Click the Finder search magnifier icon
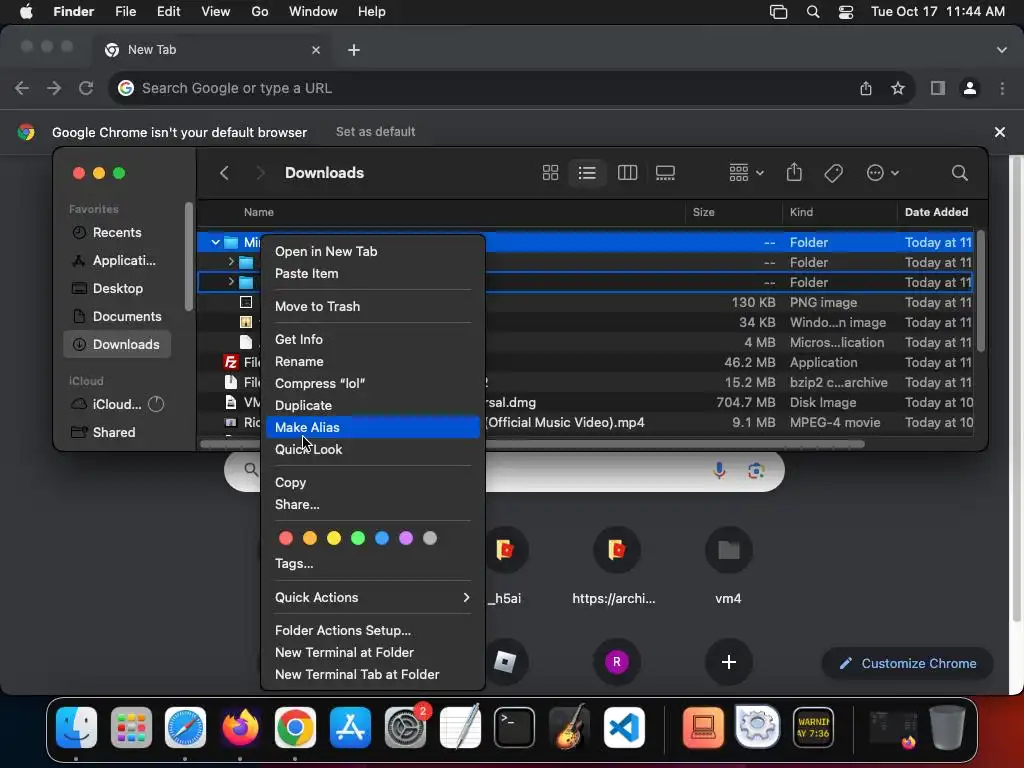 tap(959, 173)
